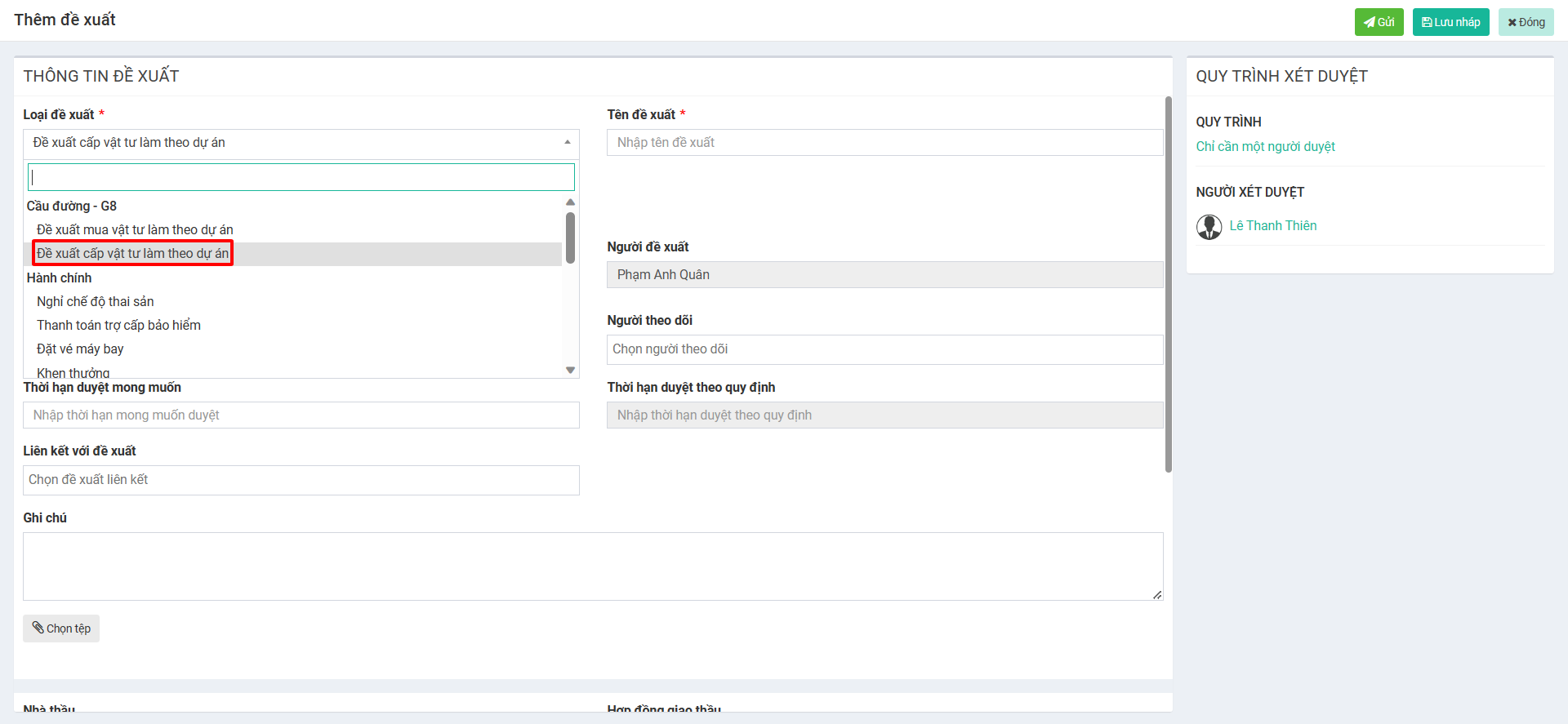
Task: Click the Gửi send button
Action: [x=1379, y=22]
